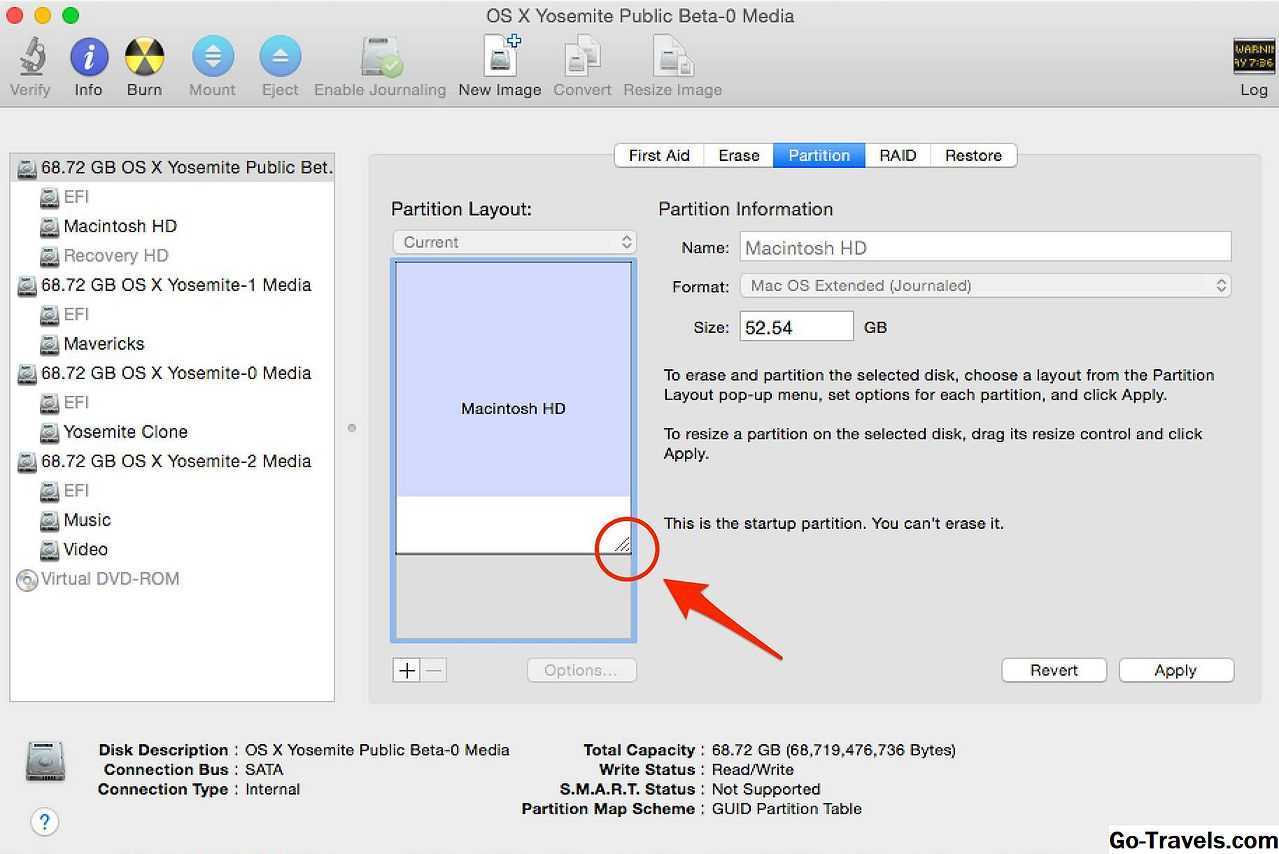Viewport: 1279px width, 854px height.
Task: Open the Log viewer icon
Action: pos(1253,58)
